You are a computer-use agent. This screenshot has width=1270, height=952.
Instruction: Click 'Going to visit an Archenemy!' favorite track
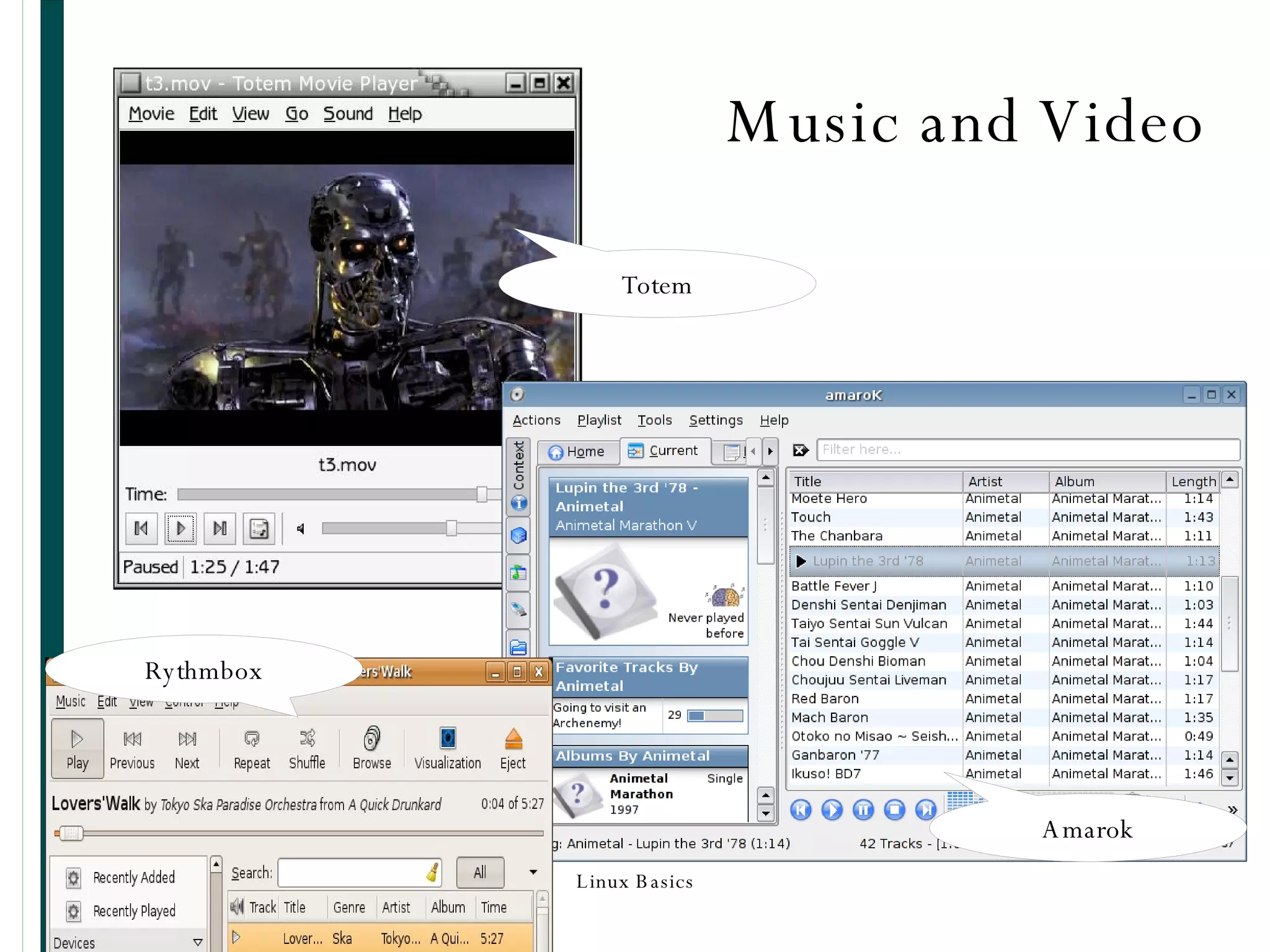(600, 715)
